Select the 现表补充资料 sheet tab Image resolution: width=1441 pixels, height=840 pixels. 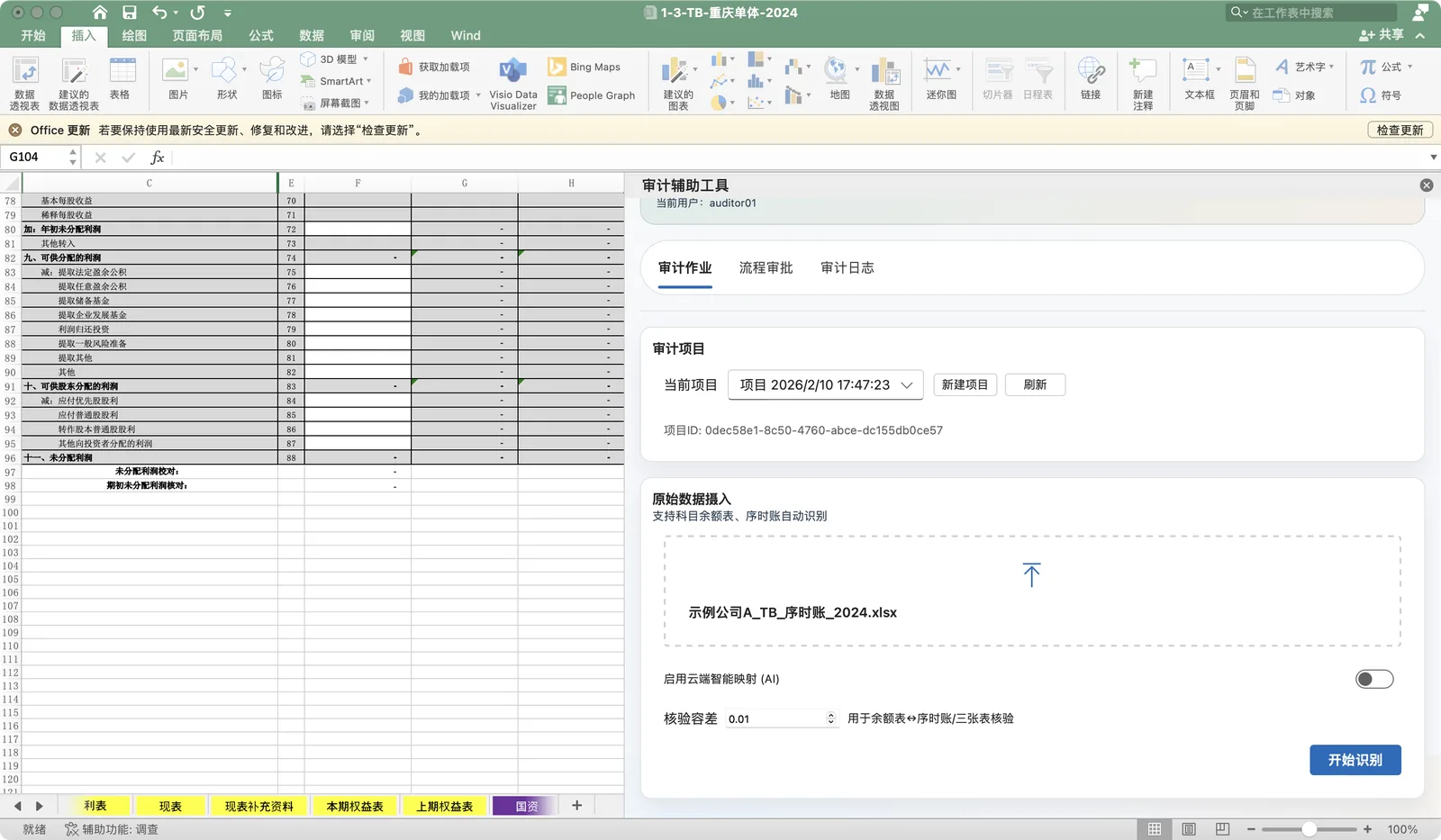(x=259, y=806)
